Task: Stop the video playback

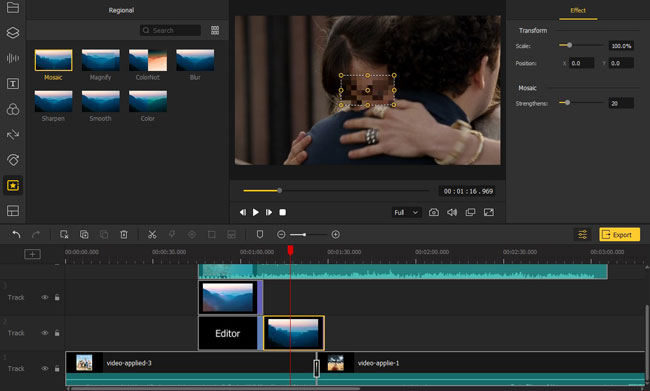Action: 282,212
